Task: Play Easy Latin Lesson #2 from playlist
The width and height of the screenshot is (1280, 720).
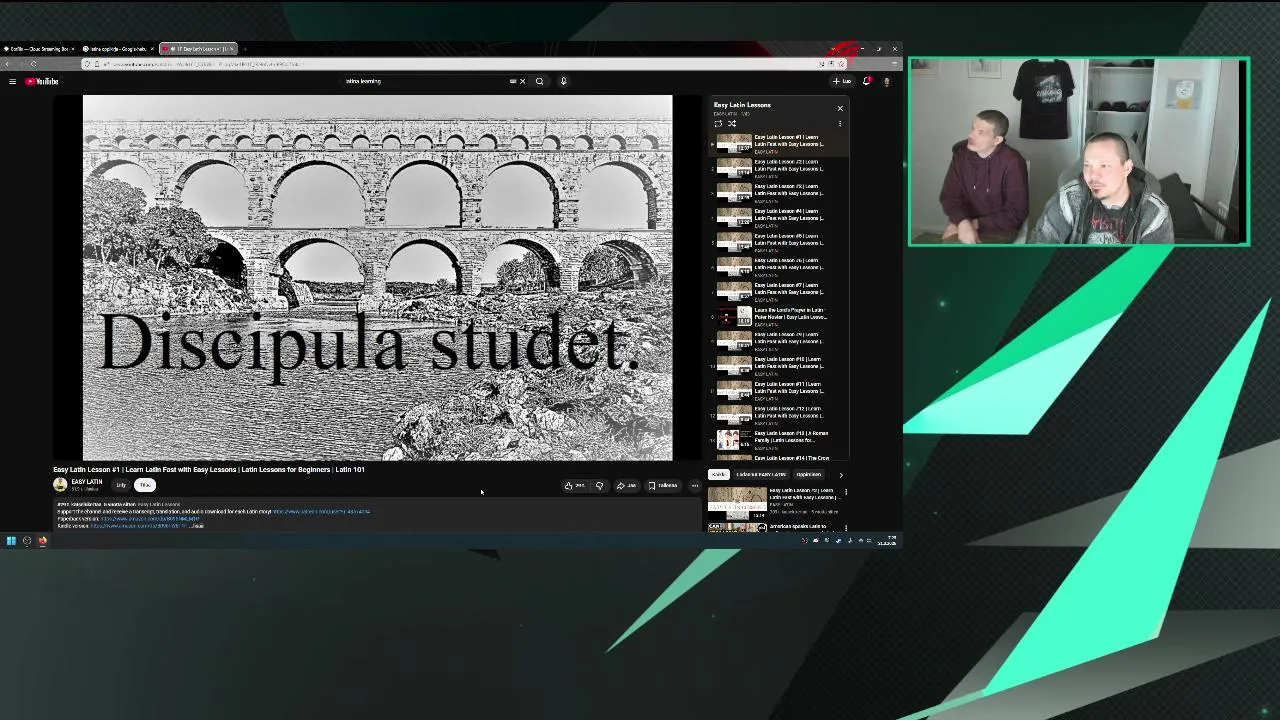Action: [778, 168]
